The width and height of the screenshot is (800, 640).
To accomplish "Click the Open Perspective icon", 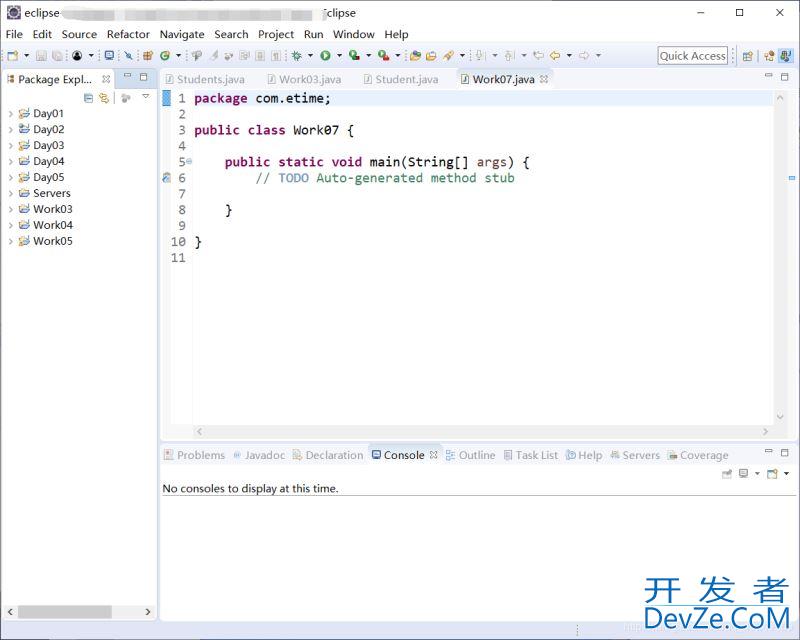I will (x=747, y=56).
